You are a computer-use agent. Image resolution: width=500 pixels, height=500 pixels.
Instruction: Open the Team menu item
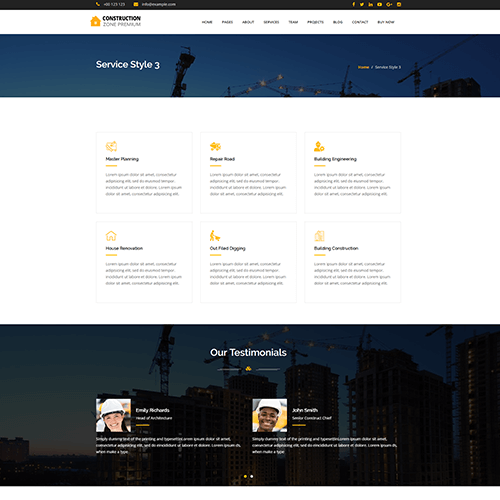pyautogui.click(x=293, y=22)
